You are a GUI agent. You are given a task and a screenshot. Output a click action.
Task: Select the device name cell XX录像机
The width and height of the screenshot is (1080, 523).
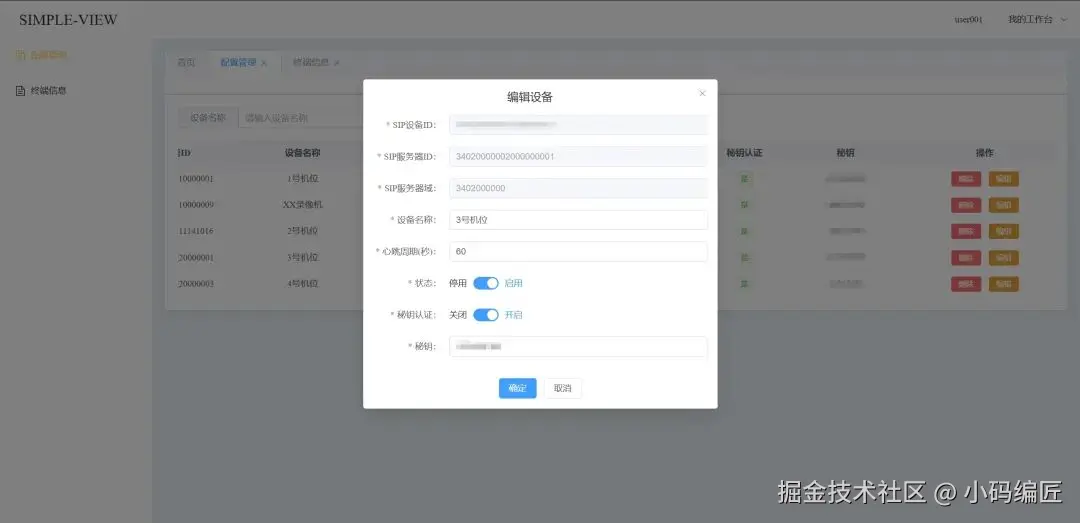pos(302,205)
